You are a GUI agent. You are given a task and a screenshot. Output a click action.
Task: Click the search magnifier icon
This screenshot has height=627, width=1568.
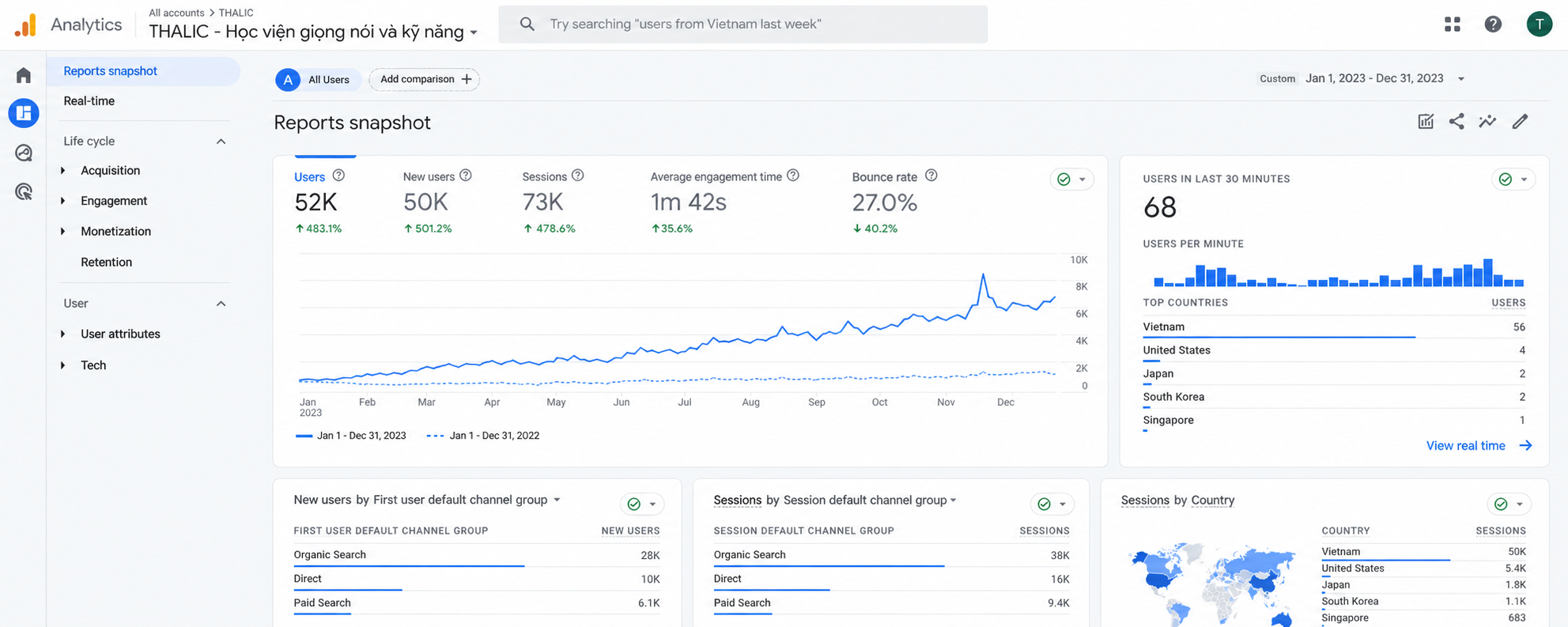[x=527, y=25]
